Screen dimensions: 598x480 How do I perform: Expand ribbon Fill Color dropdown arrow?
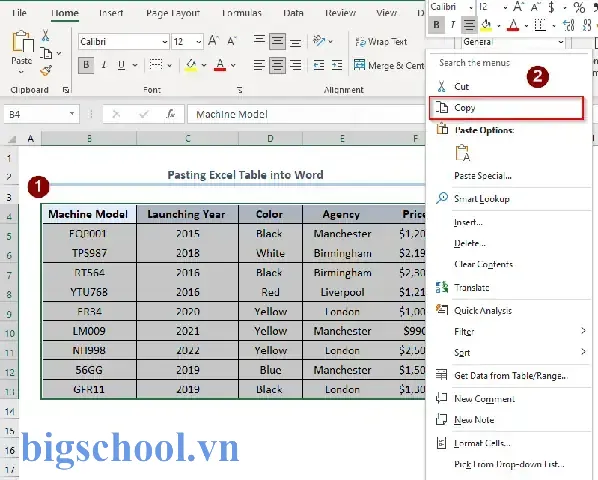[204, 65]
